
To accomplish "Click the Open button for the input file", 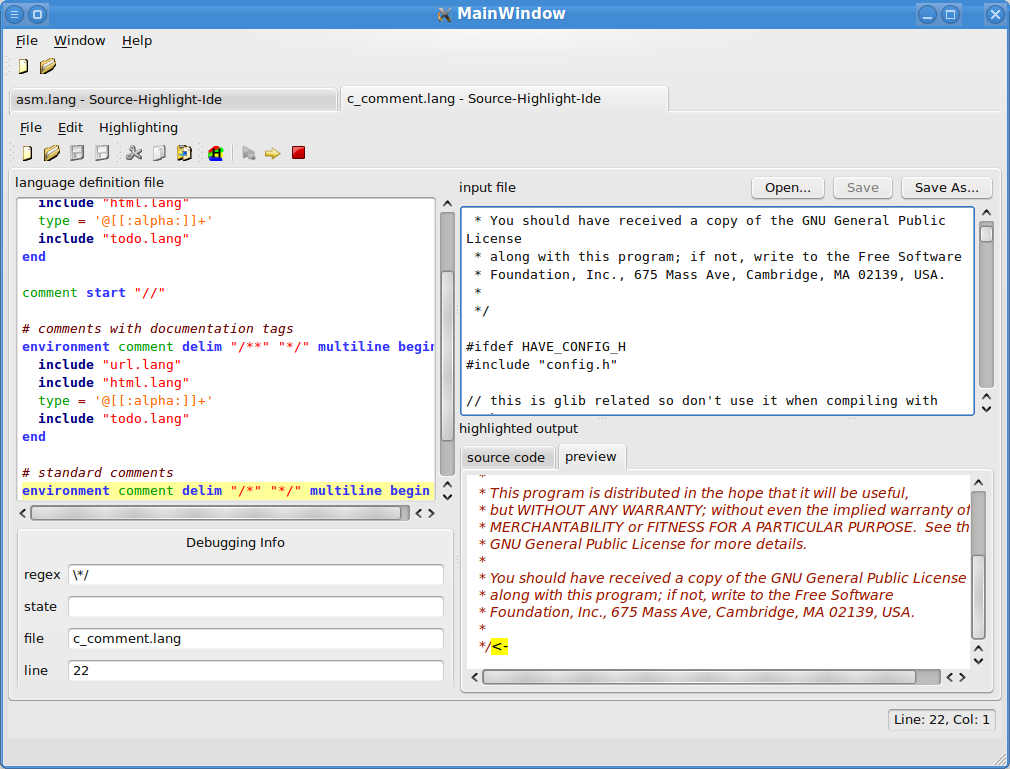I will tap(786, 187).
